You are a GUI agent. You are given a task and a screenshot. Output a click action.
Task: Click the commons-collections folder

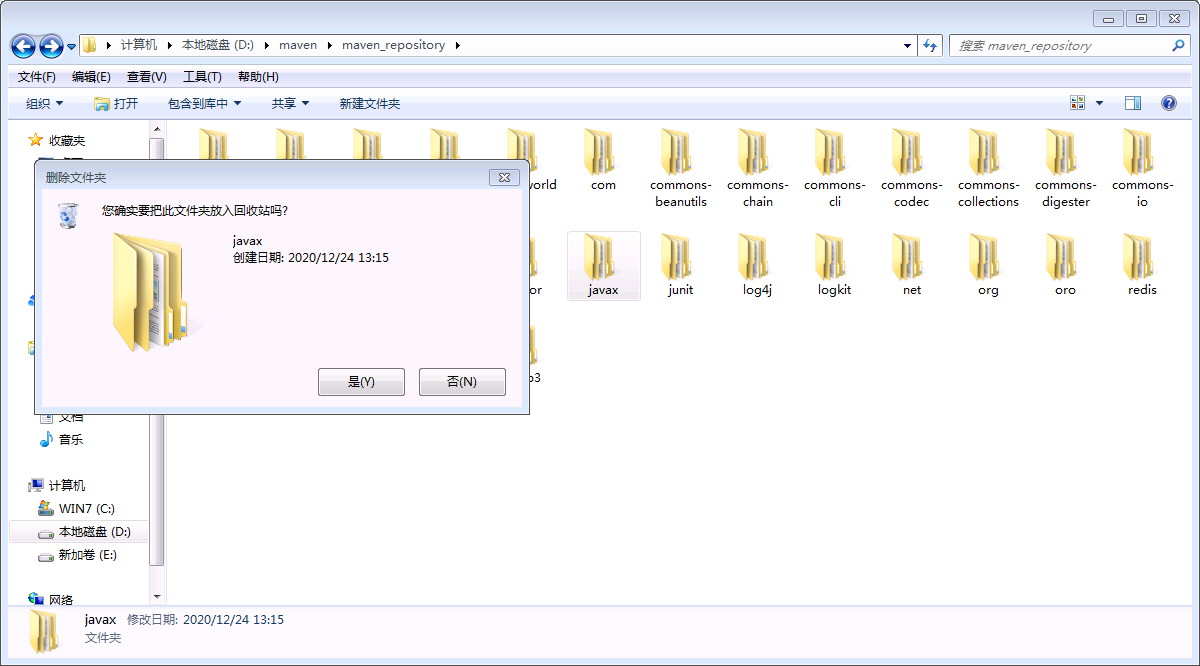988,168
